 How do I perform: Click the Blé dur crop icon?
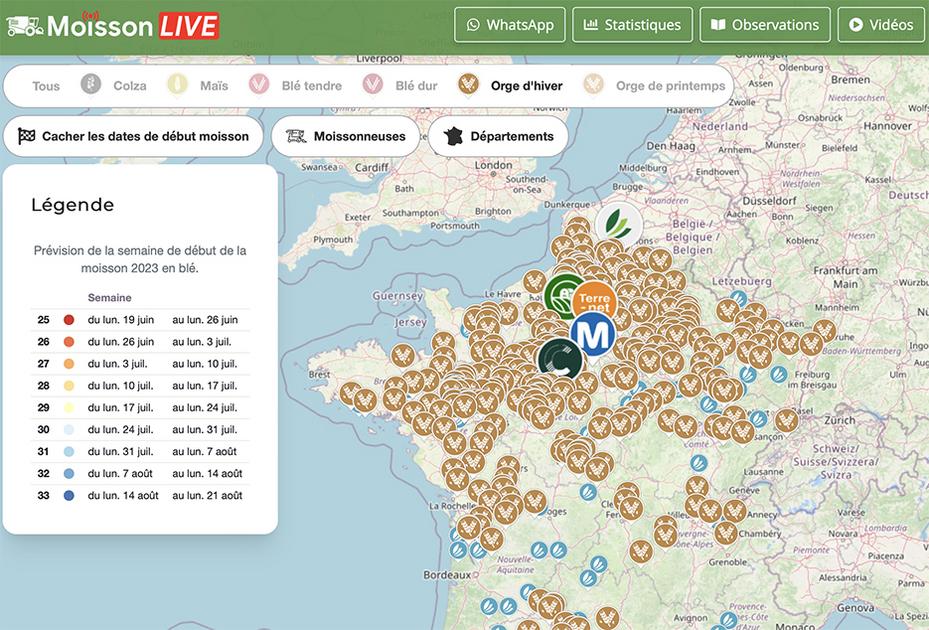(x=373, y=84)
